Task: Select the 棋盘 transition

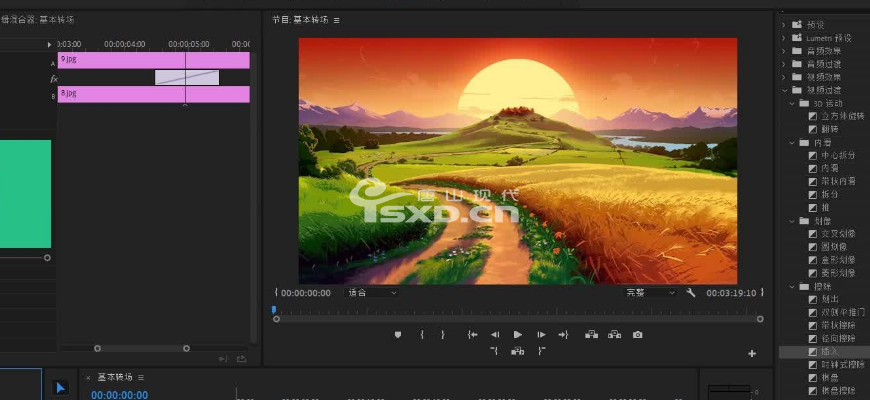Action: (x=829, y=378)
